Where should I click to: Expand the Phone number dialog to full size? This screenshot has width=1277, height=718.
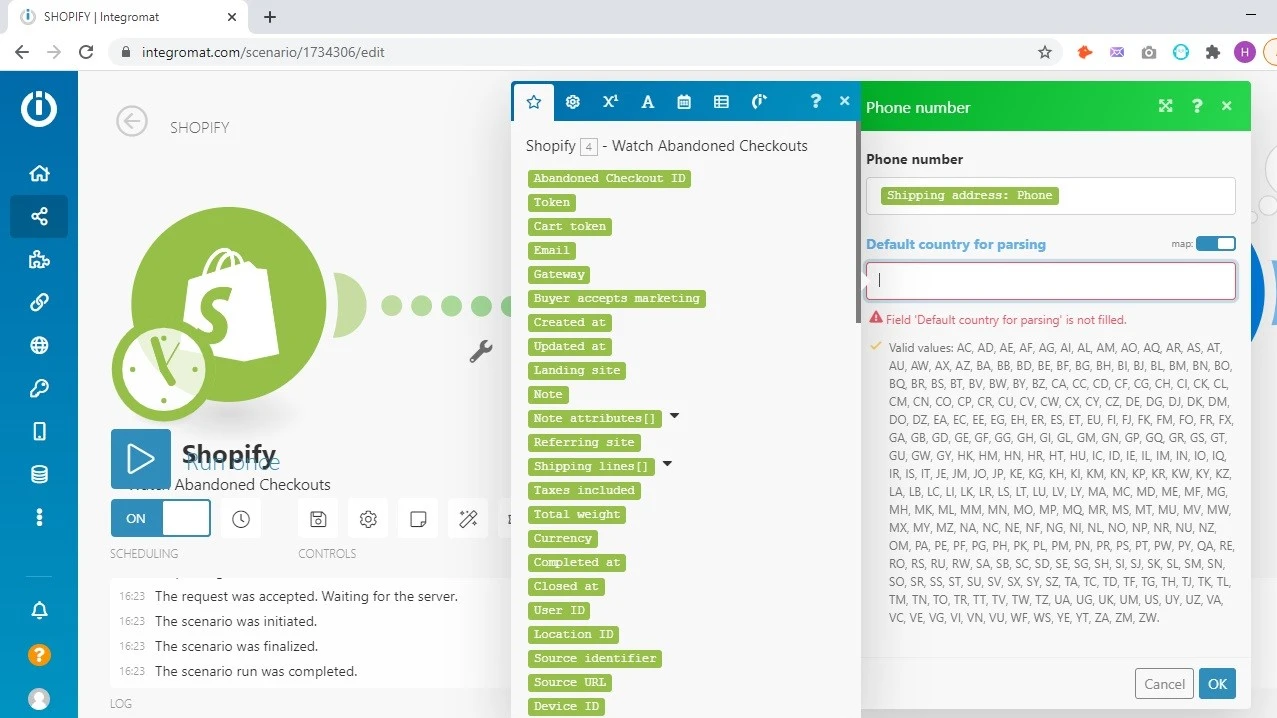pos(1165,106)
